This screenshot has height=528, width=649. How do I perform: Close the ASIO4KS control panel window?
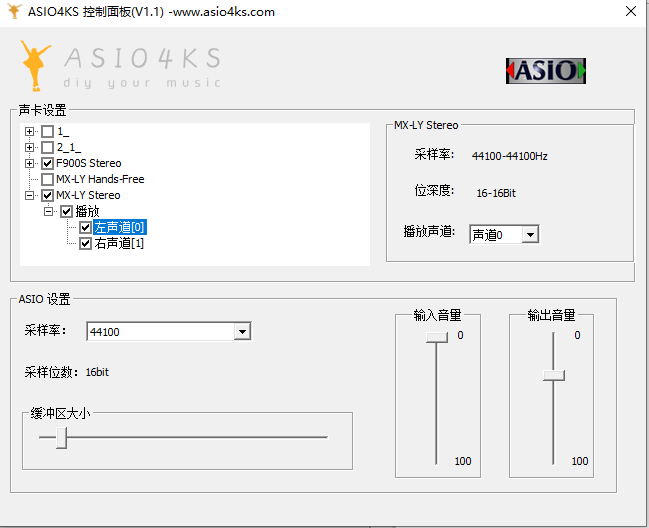tap(630, 11)
